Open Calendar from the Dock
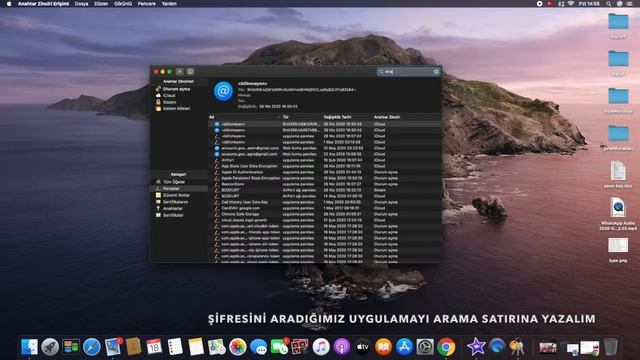 pos(154,347)
